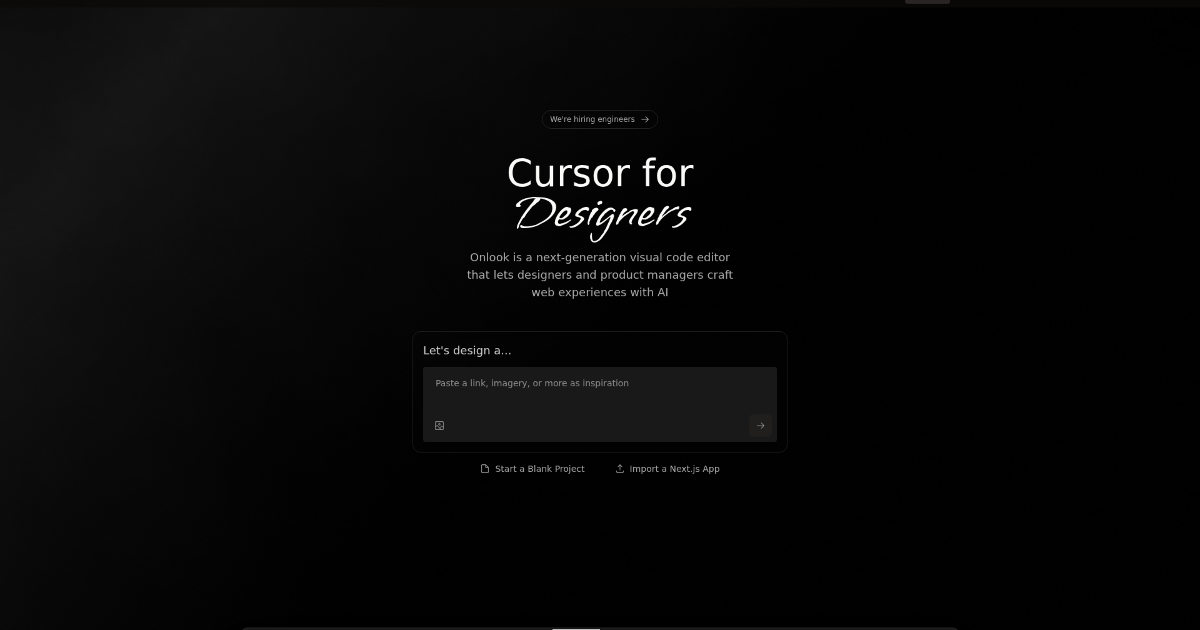Open the We're hiring engineers announcement

599,119
